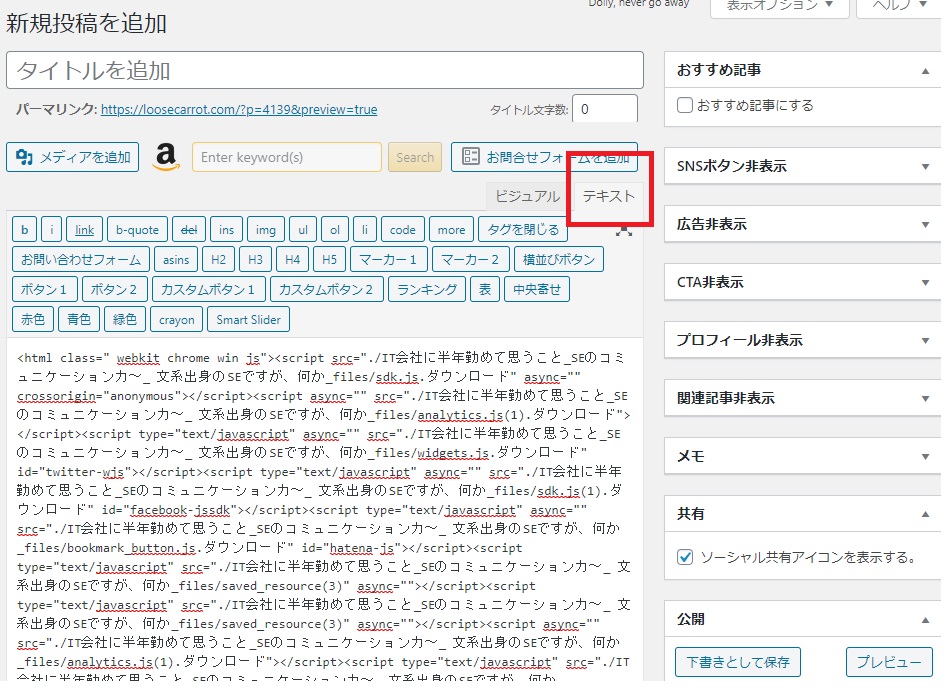Screen dimensions: 944x688
Task: Open the permalink loosecarrot.com URL
Action: [239, 110]
